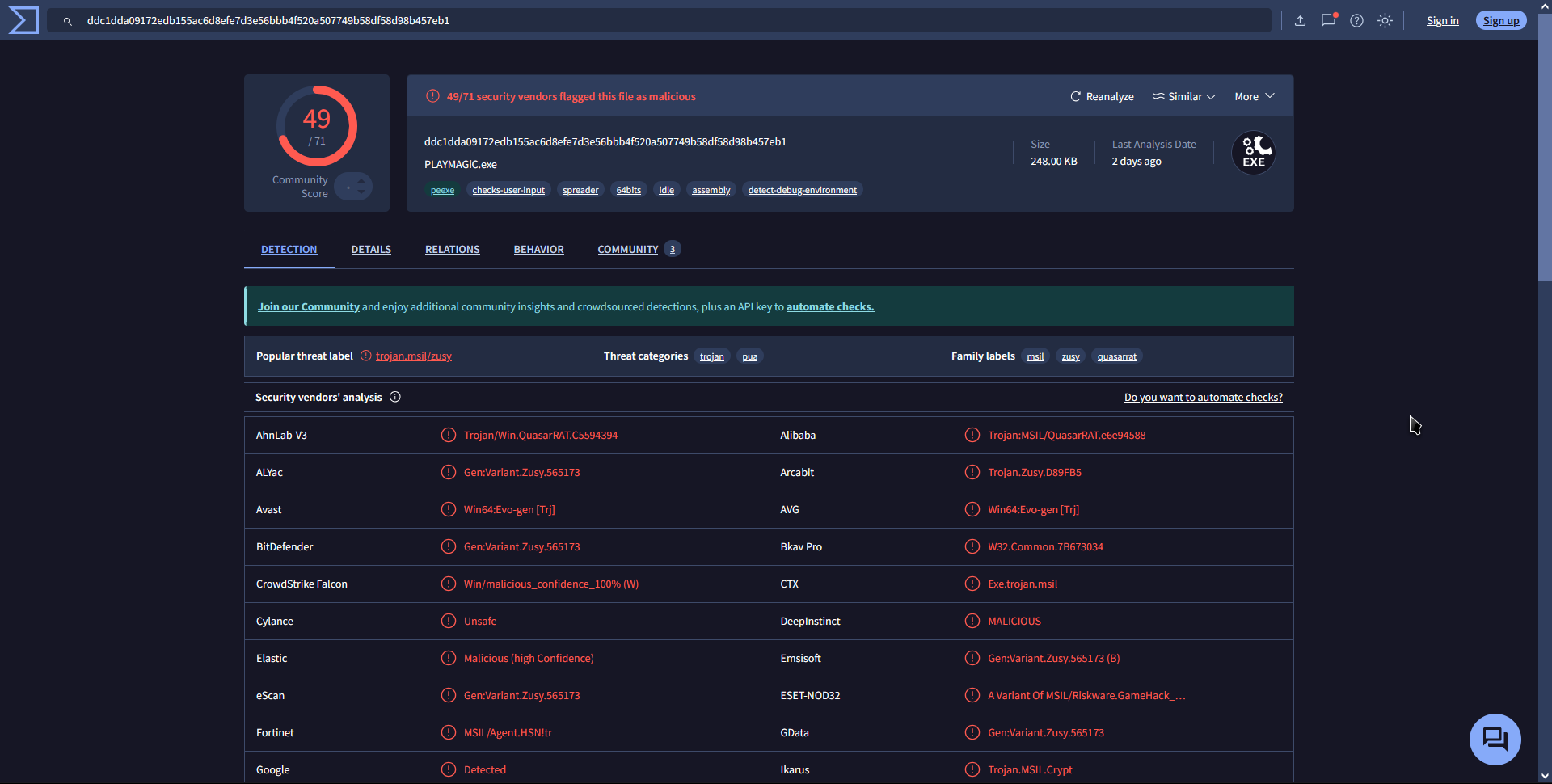Image resolution: width=1552 pixels, height=784 pixels.
Task: Open the chat bubble floating button
Action: [x=1495, y=740]
